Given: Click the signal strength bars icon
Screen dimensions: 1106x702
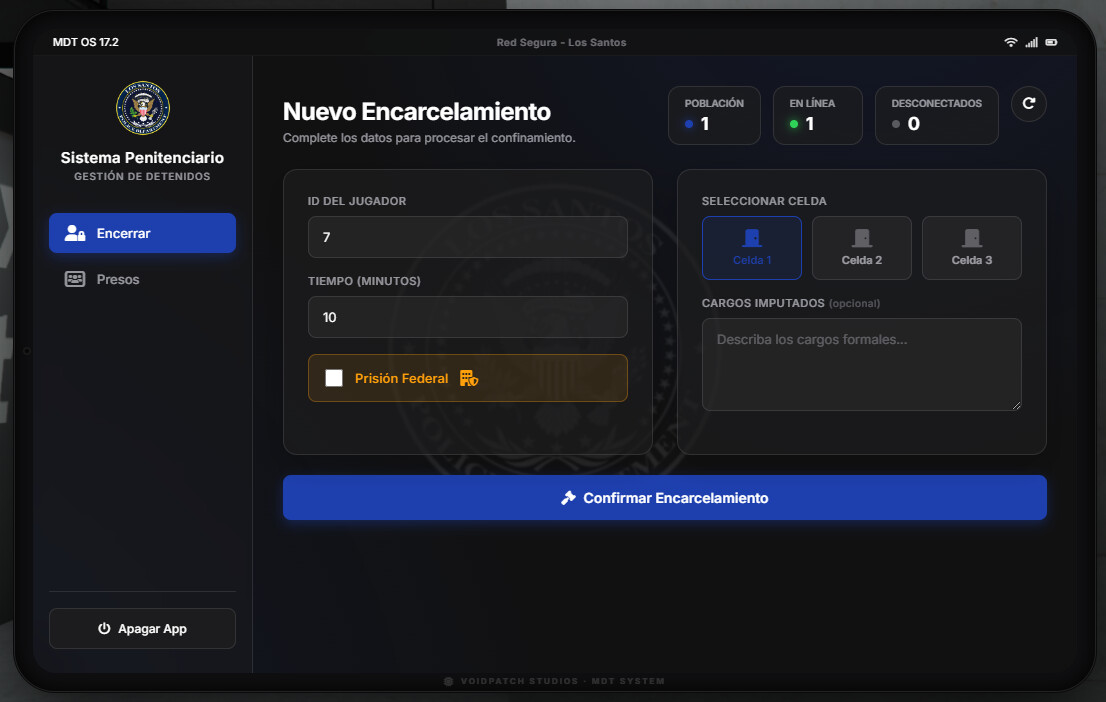Looking at the screenshot, I should [1031, 42].
